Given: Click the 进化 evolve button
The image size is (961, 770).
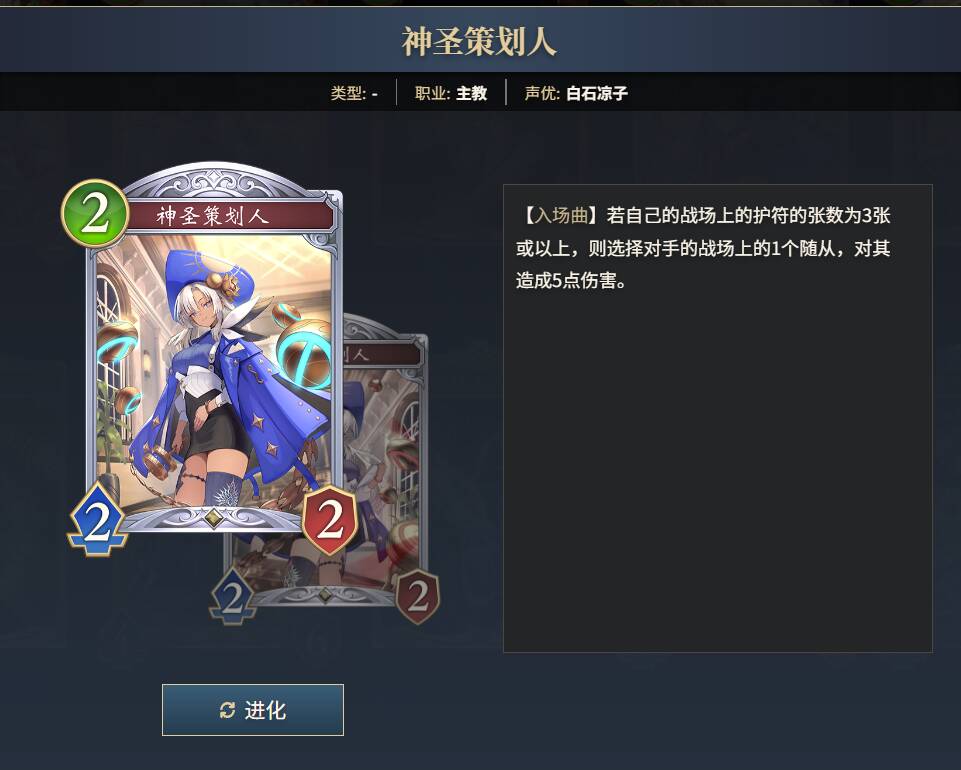Looking at the screenshot, I should coord(253,710).
